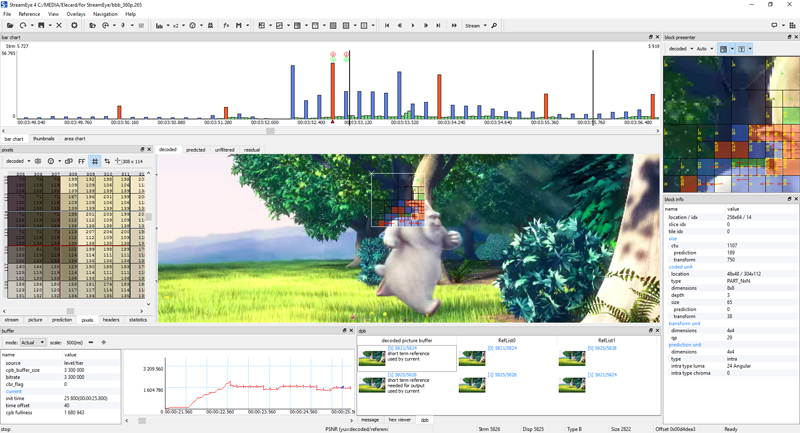The image size is (800, 433).
Task: Open the buffer mode Actual combo box
Action: pos(33,342)
